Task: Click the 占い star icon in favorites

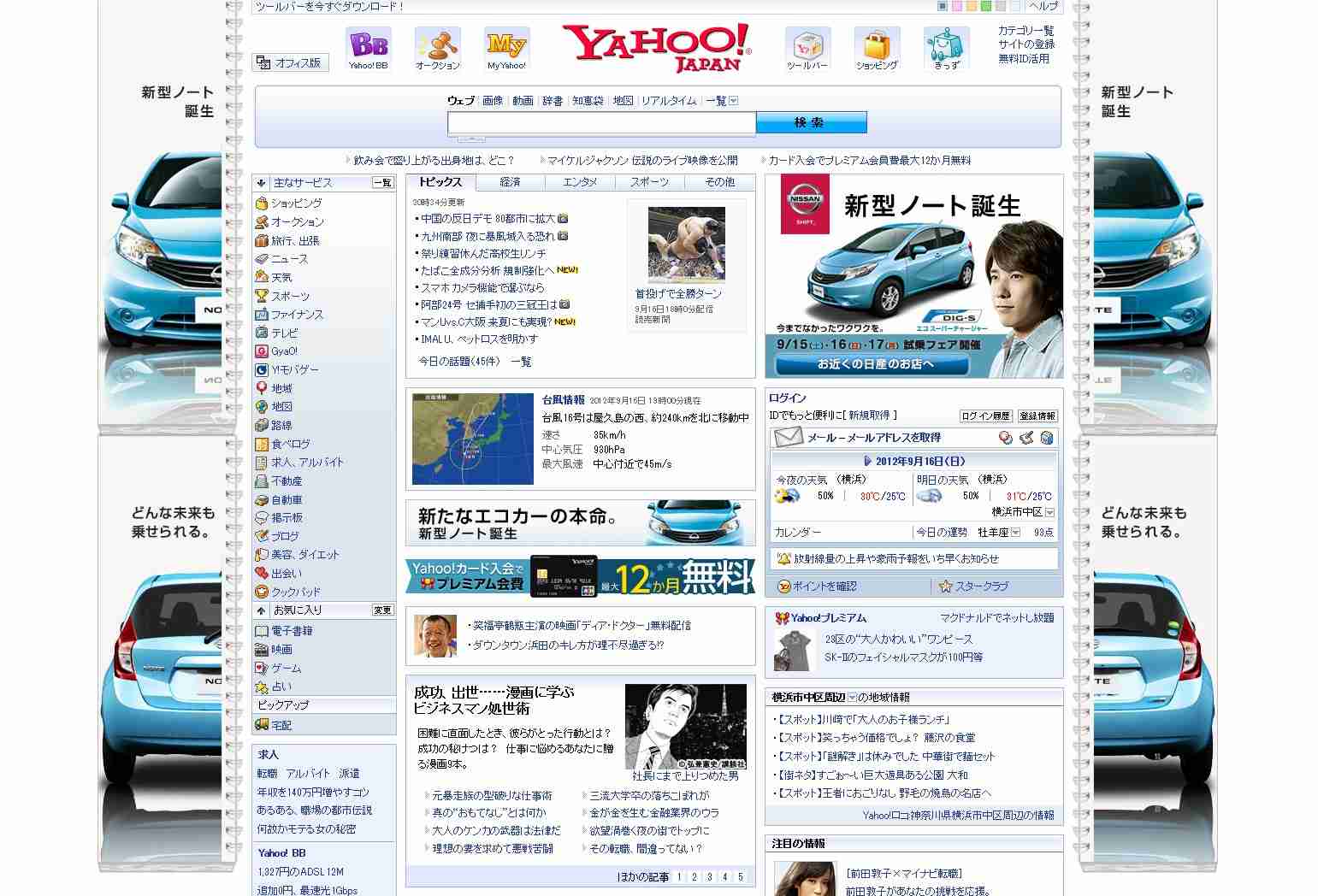Action: point(262,687)
